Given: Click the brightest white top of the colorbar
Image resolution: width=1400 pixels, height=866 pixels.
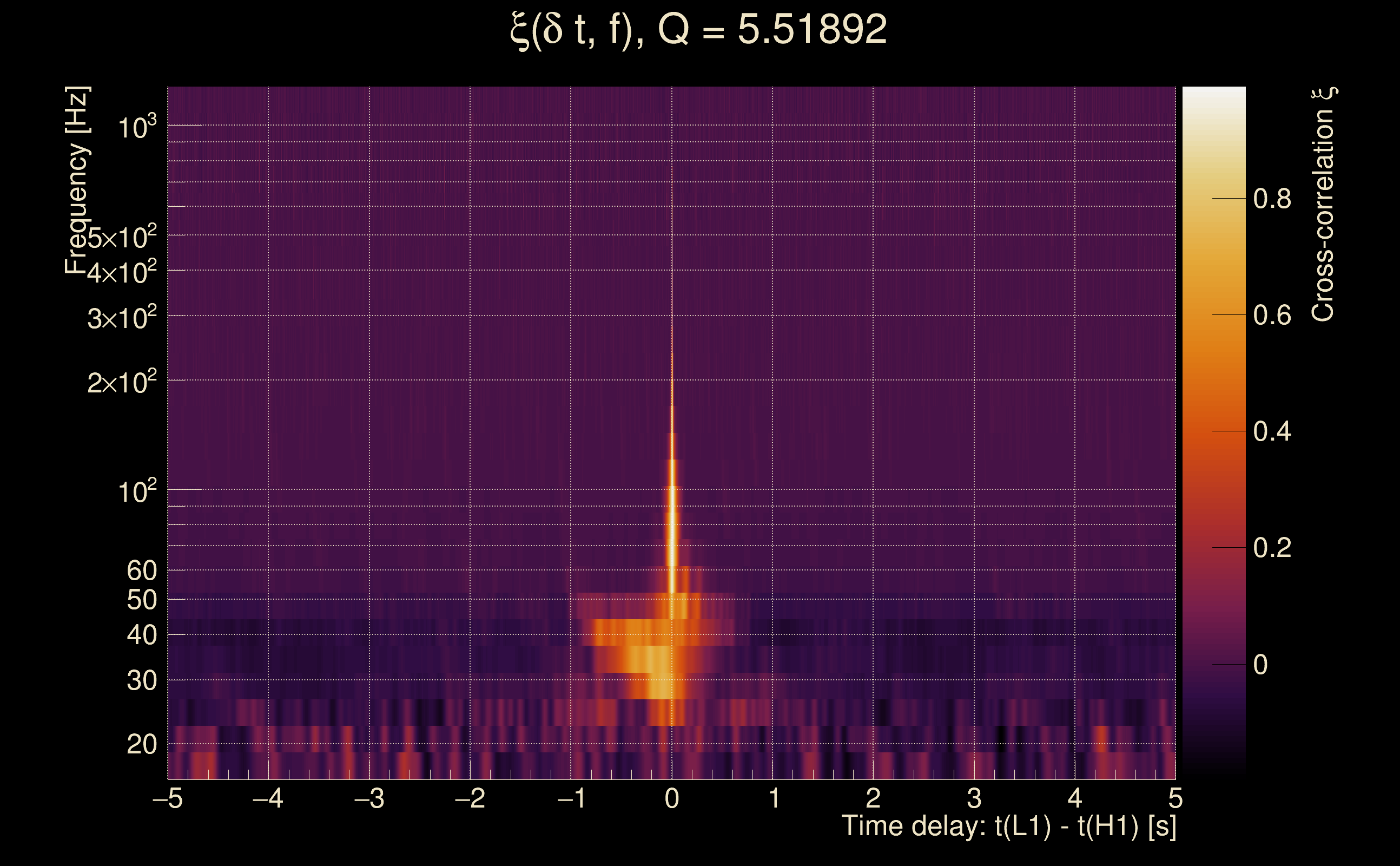Looking at the screenshot, I should pos(1213,91).
